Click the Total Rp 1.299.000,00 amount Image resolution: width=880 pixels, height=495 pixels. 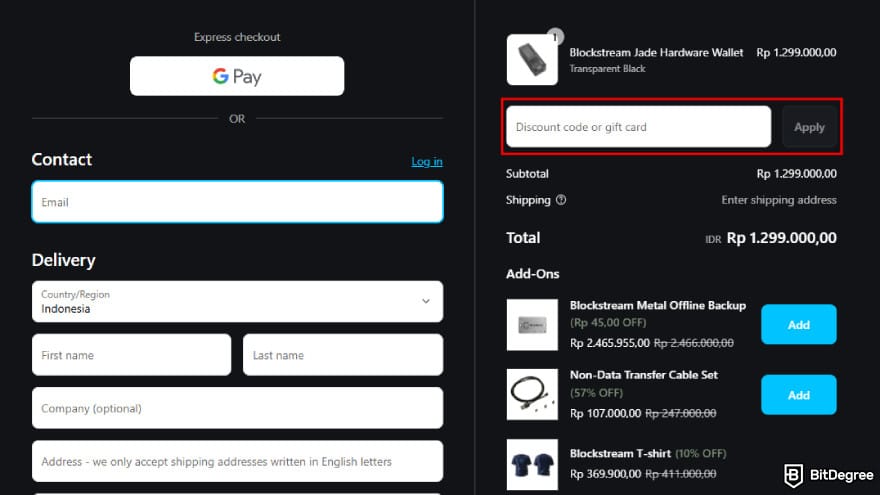point(781,238)
